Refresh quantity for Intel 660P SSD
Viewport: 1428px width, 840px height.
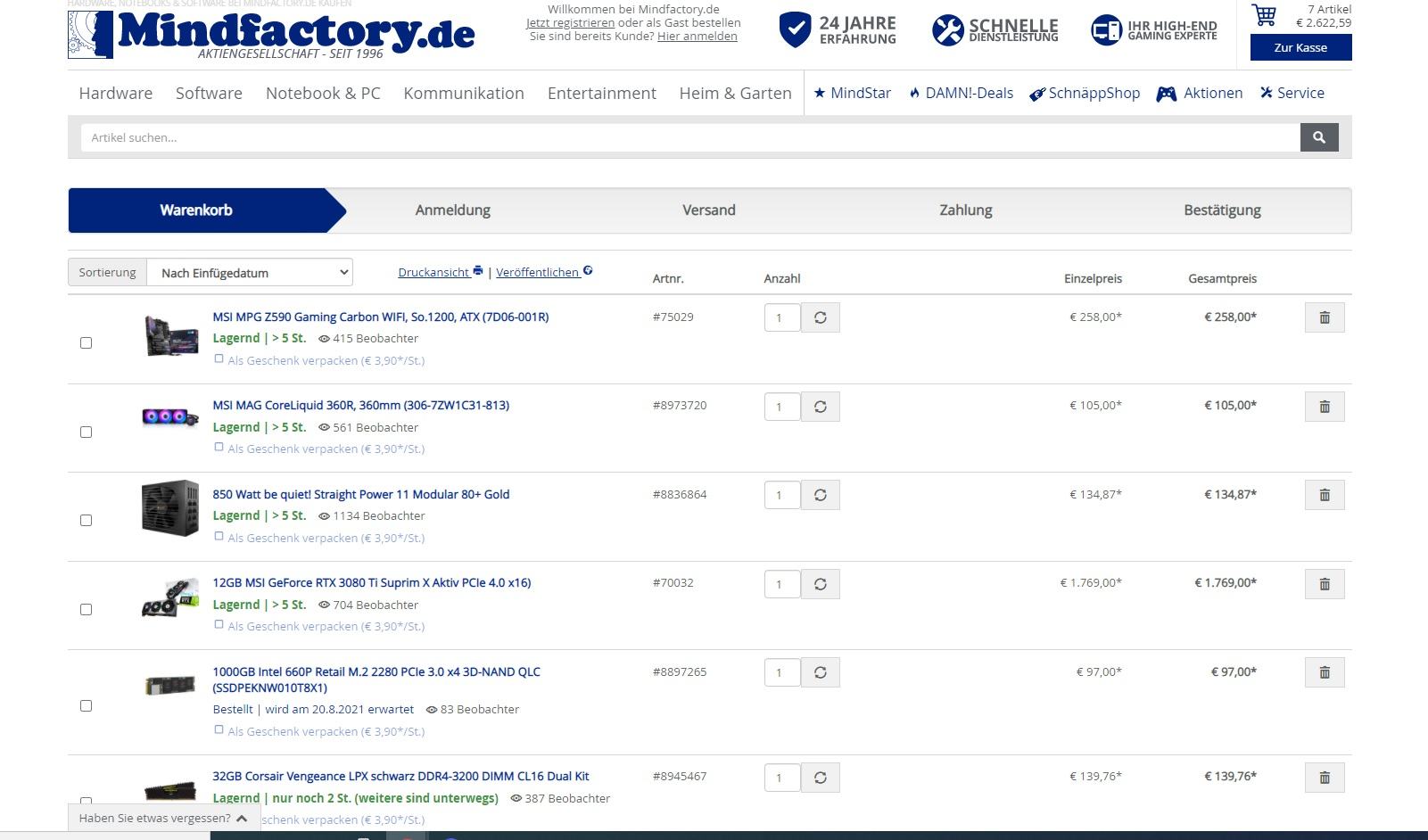point(821,672)
